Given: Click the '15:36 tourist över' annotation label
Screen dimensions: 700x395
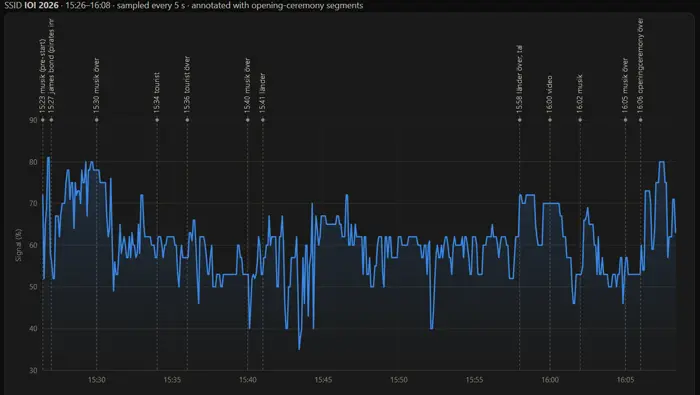Looking at the screenshot, I should 187,84.
